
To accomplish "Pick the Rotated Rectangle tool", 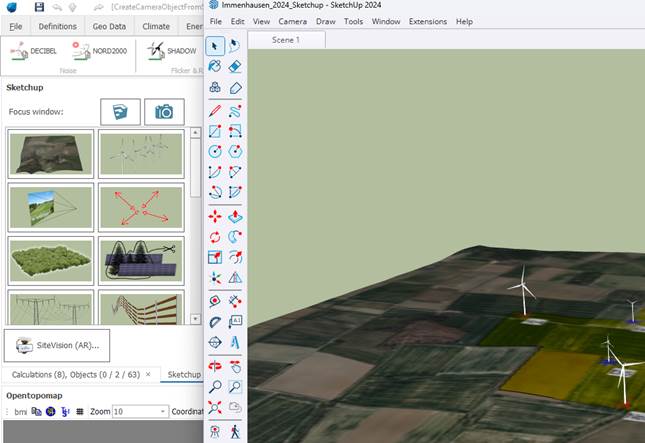I will 234,131.
